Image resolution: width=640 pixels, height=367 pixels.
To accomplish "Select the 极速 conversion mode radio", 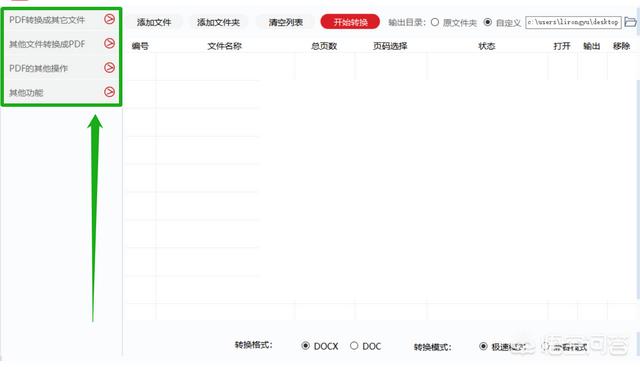I will point(483,346).
